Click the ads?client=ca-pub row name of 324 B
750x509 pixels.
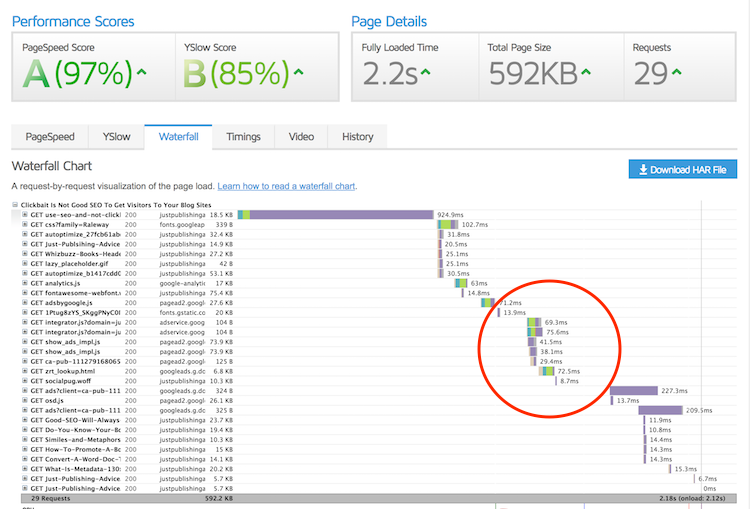click(x=75, y=391)
